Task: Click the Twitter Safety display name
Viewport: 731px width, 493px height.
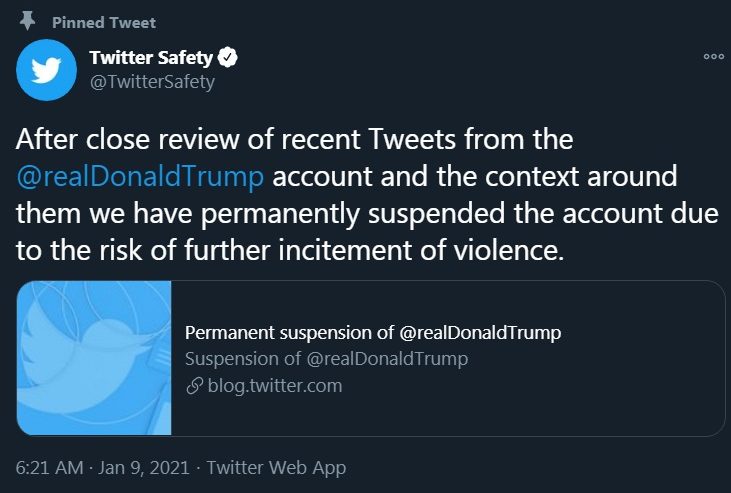Action: pos(151,58)
